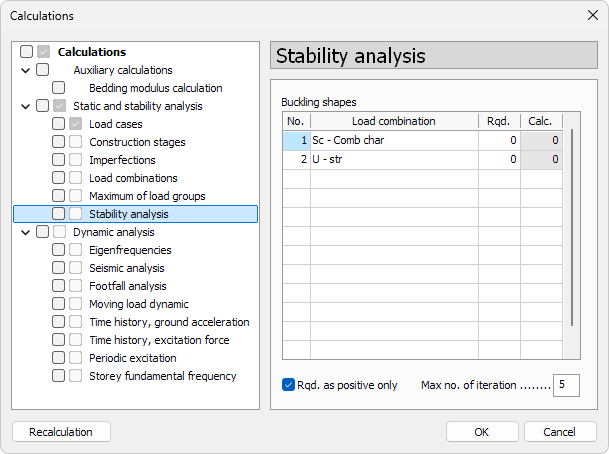This screenshot has width=609, height=454.
Task: Enable Moving load dynamic checkbox
Action: [x=58, y=304]
